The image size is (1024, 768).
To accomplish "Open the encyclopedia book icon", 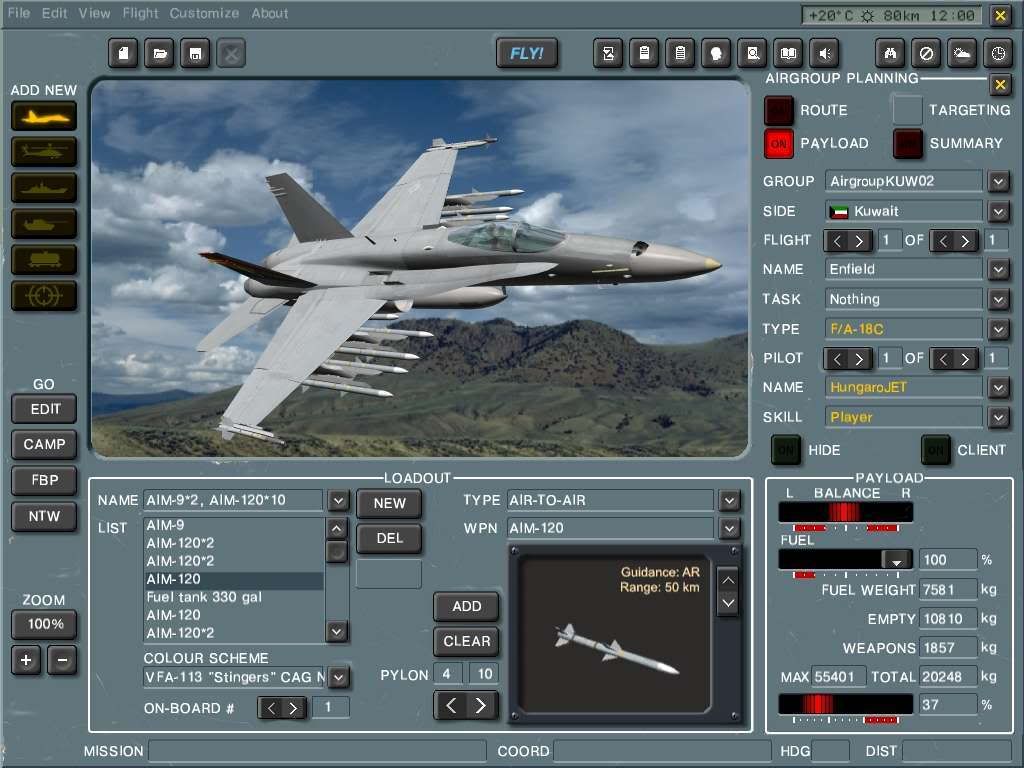I will pyautogui.click(x=789, y=53).
